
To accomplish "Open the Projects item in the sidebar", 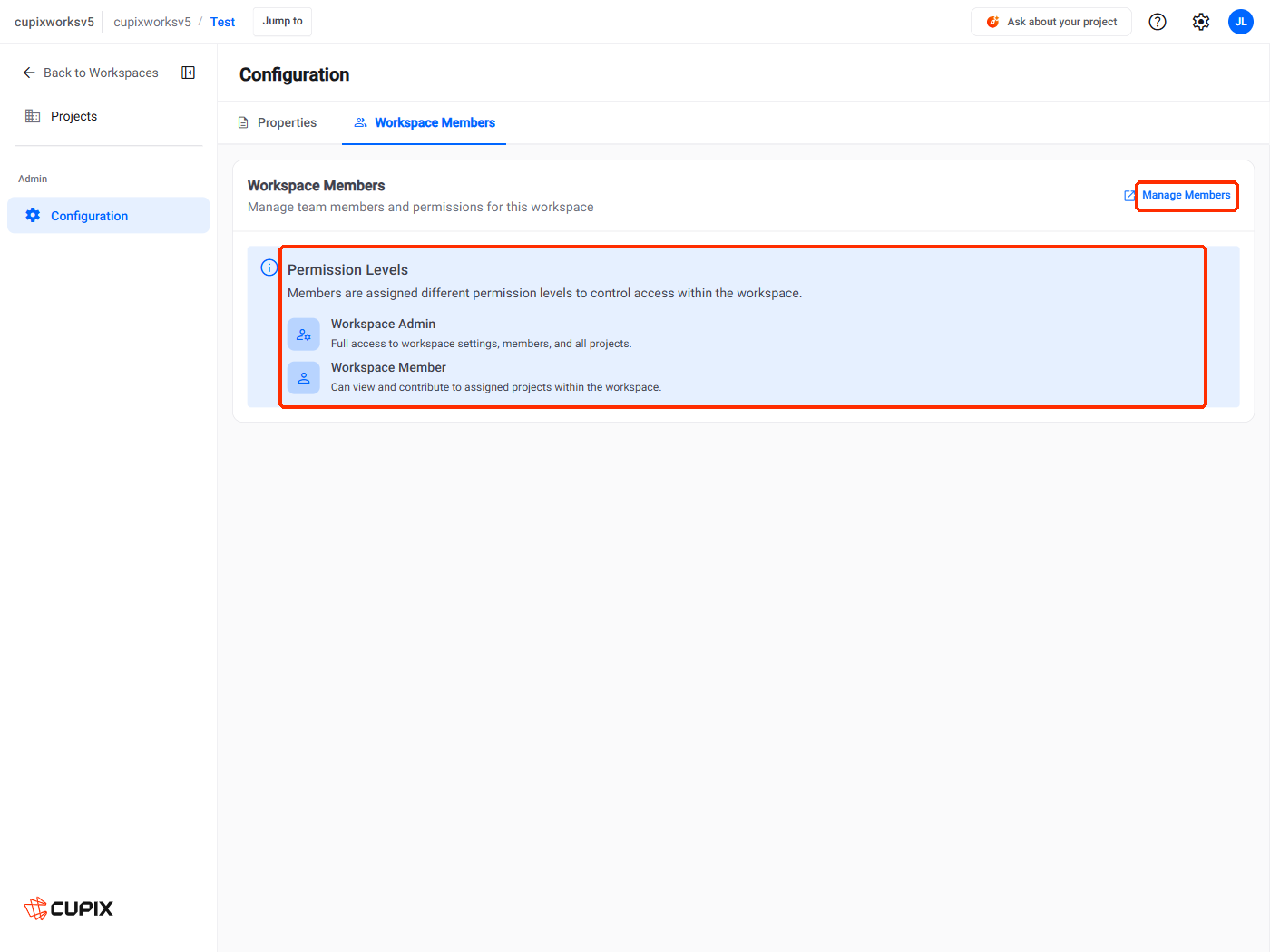I will (x=108, y=116).
